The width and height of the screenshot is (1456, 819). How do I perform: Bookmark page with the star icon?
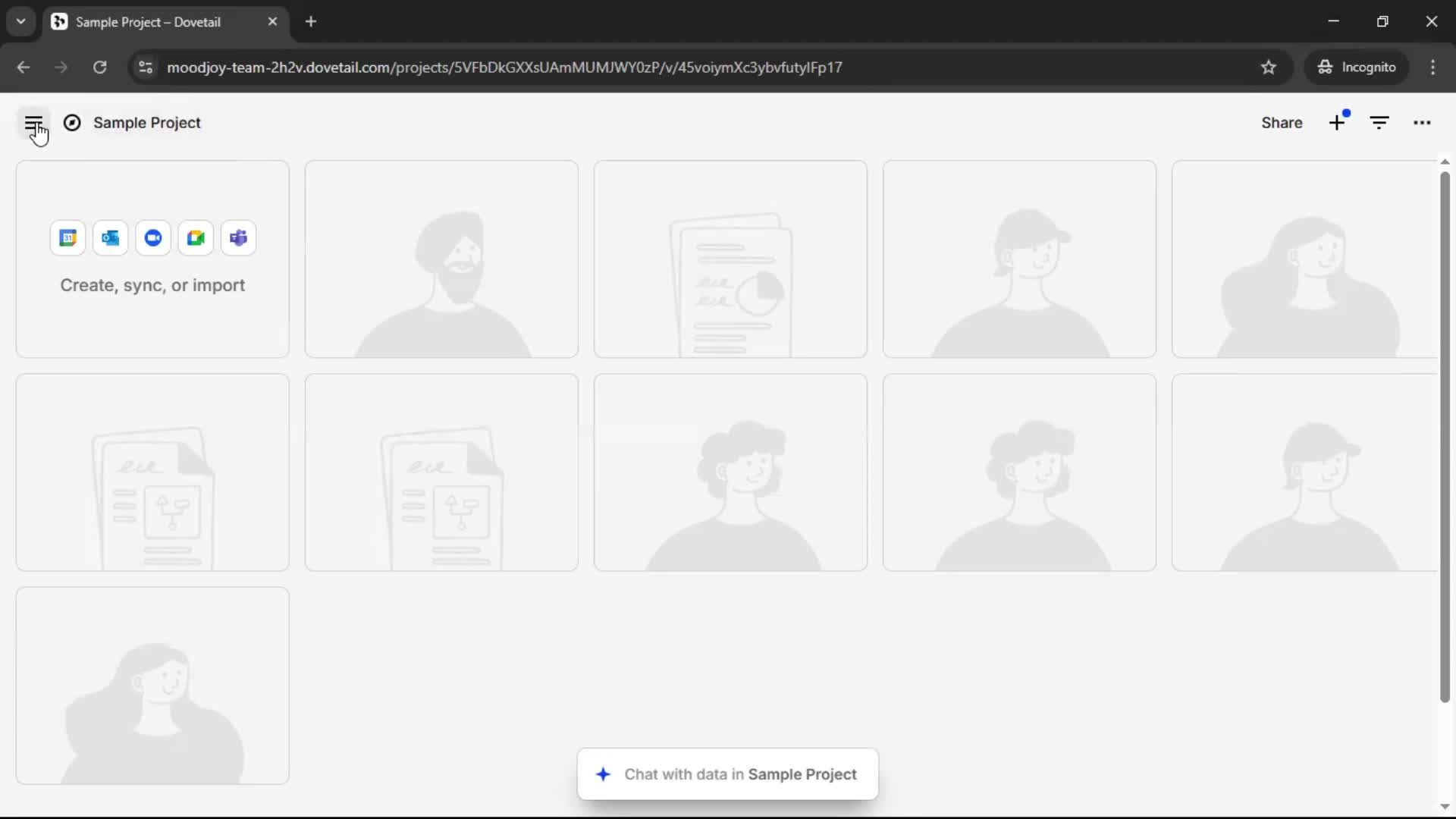(1269, 67)
